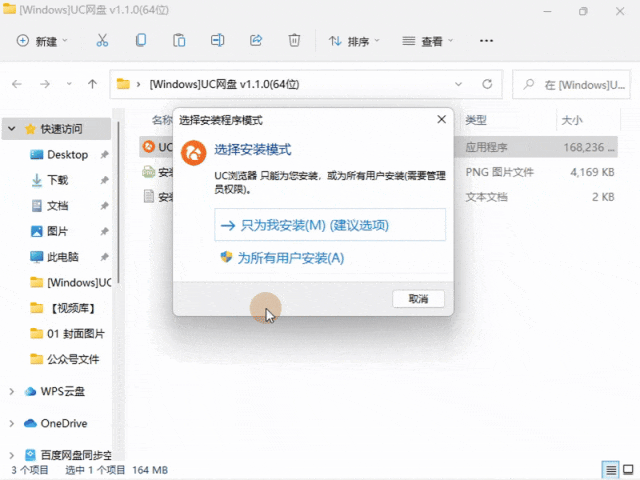Select the PNG 图片文件 row
The width and height of the screenshot is (640, 480).
[378, 172]
